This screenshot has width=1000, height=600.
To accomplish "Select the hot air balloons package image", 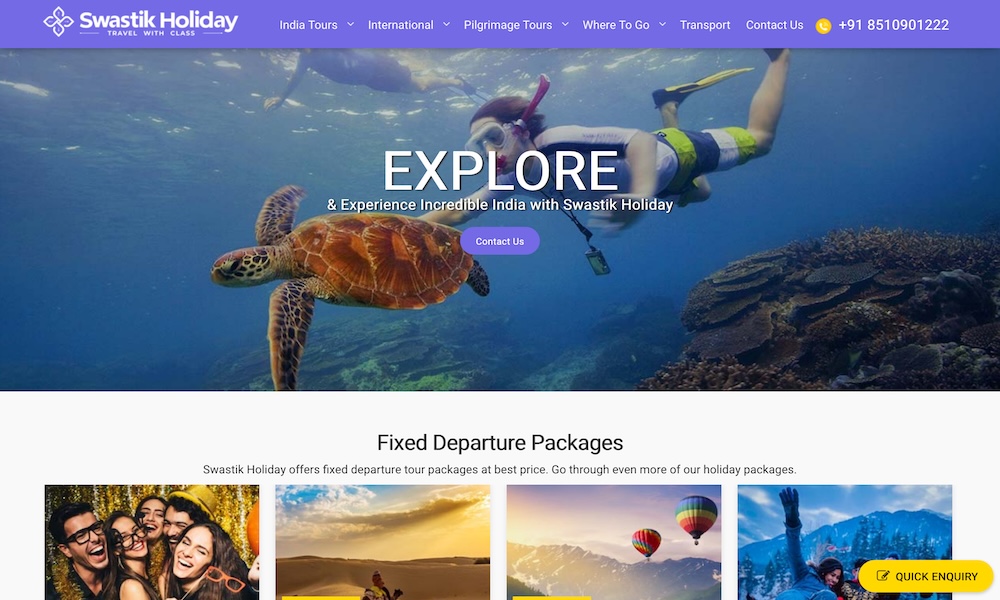I will [614, 542].
